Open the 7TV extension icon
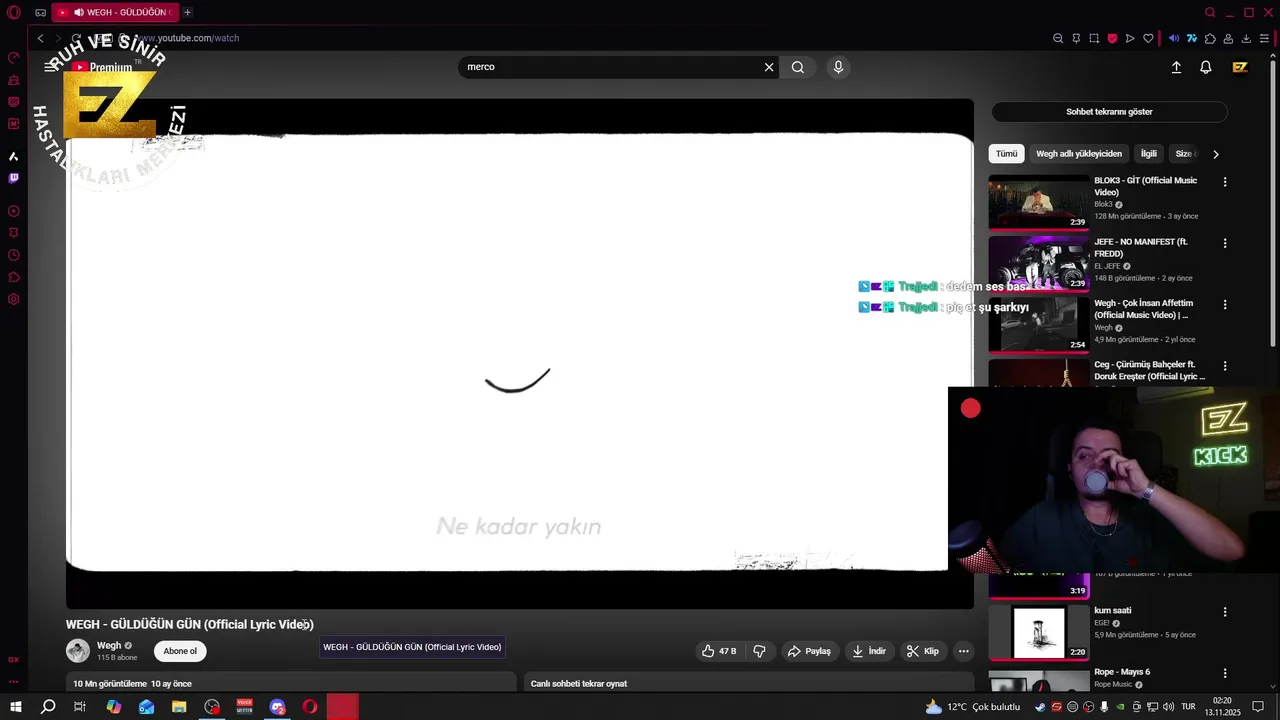This screenshot has height=720, width=1280. [x=1192, y=38]
